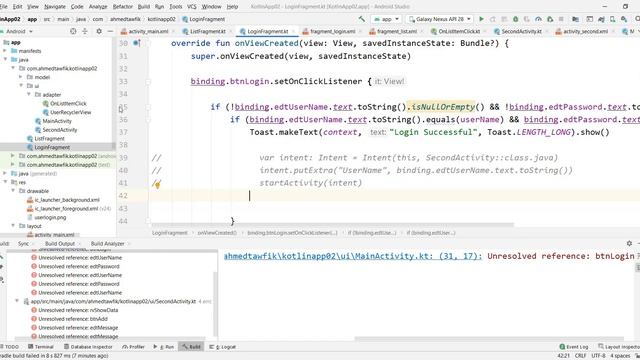Click the override gutter icon on line 30
The width and height of the screenshot is (640, 360).
(137, 43)
